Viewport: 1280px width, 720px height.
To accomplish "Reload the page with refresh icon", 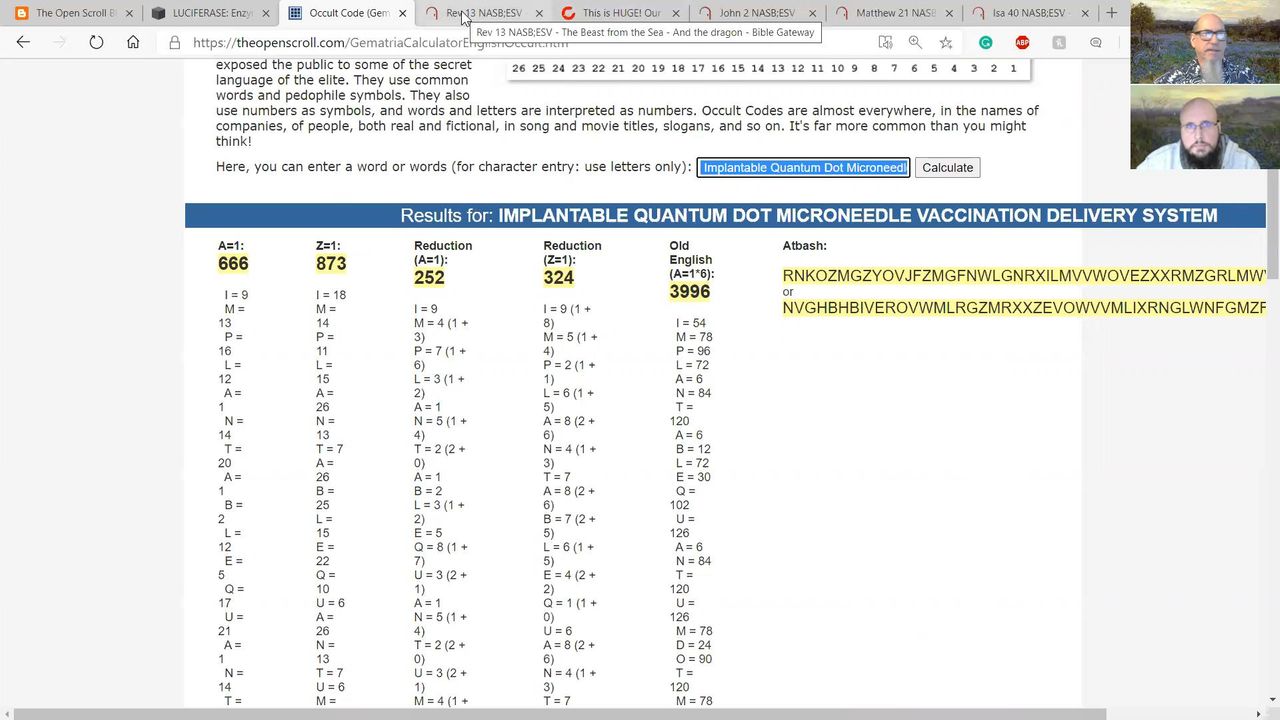I will (96, 42).
